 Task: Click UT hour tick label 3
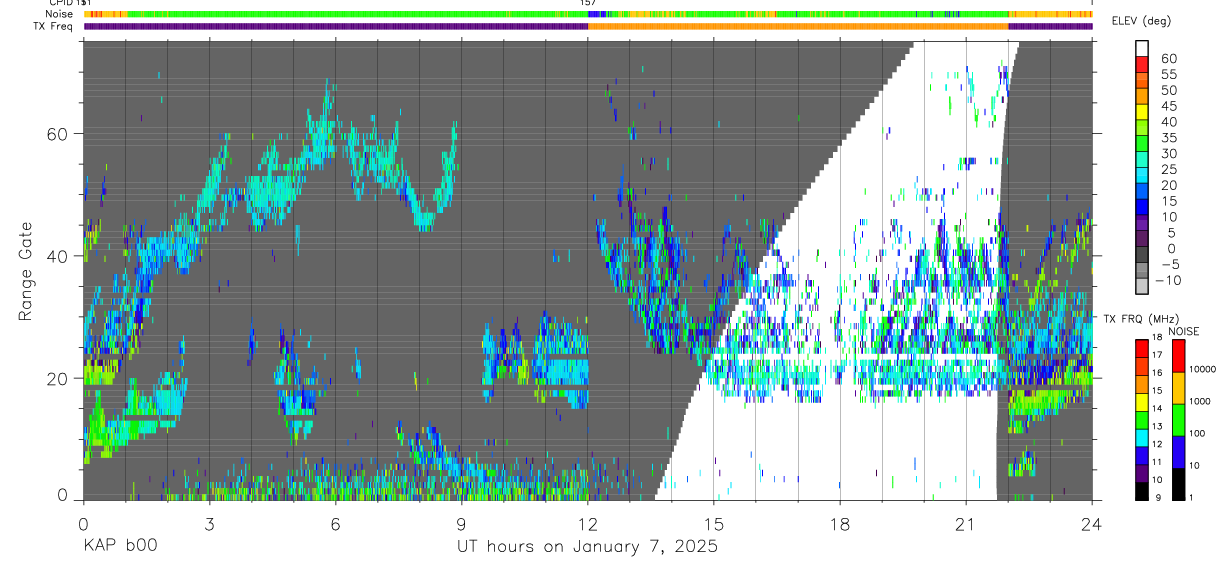point(209,523)
